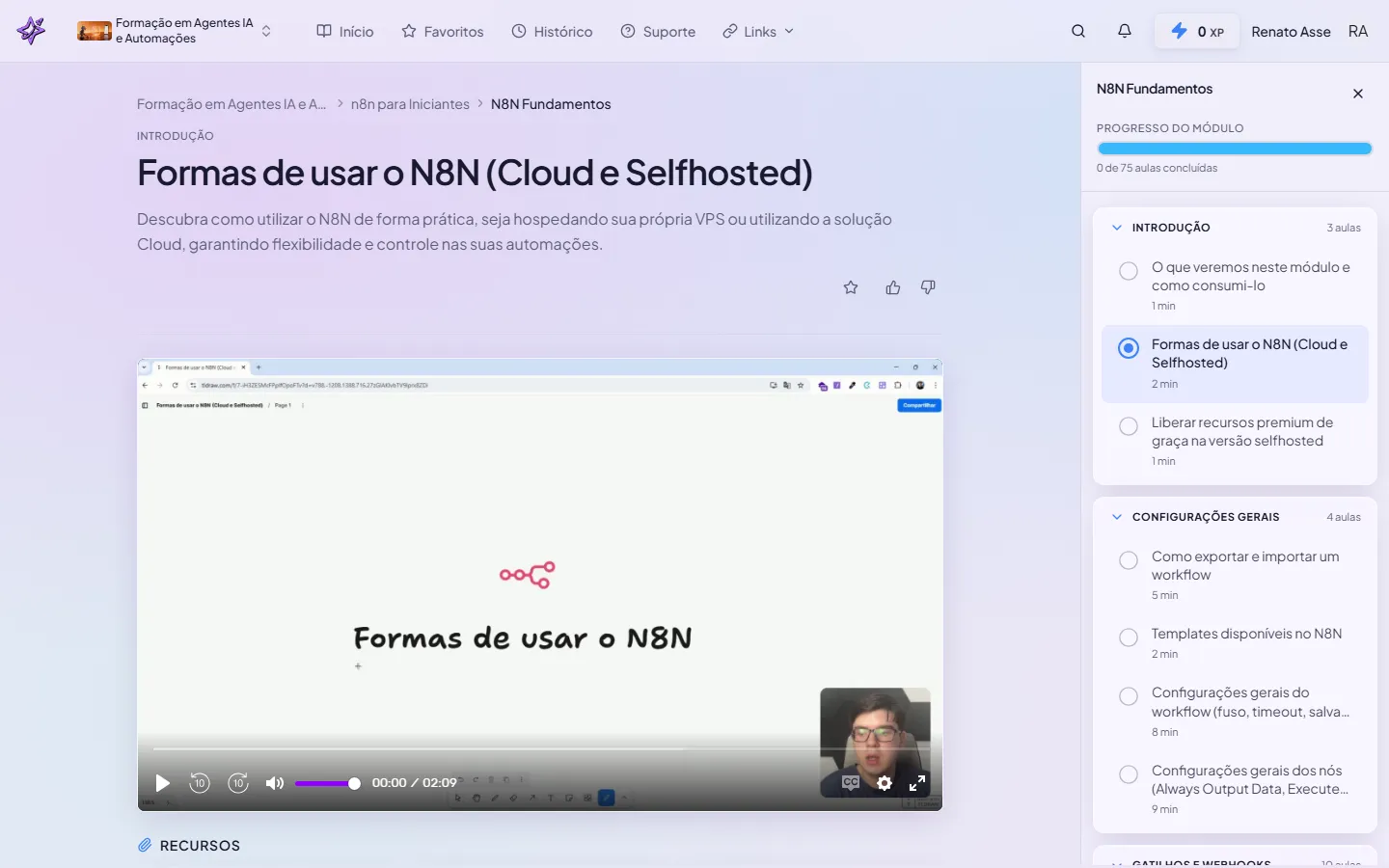Skip forward 10 seconds in video
The height and width of the screenshot is (868, 1389).
click(238, 783)
